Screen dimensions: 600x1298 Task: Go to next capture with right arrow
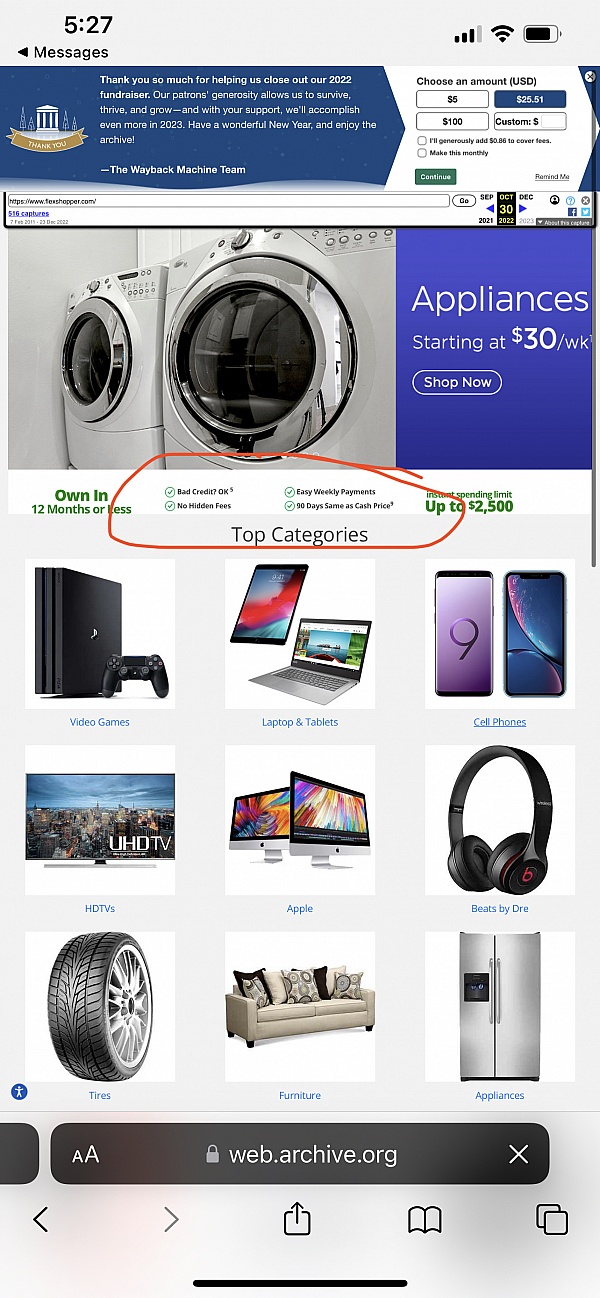tap(523, 208)
